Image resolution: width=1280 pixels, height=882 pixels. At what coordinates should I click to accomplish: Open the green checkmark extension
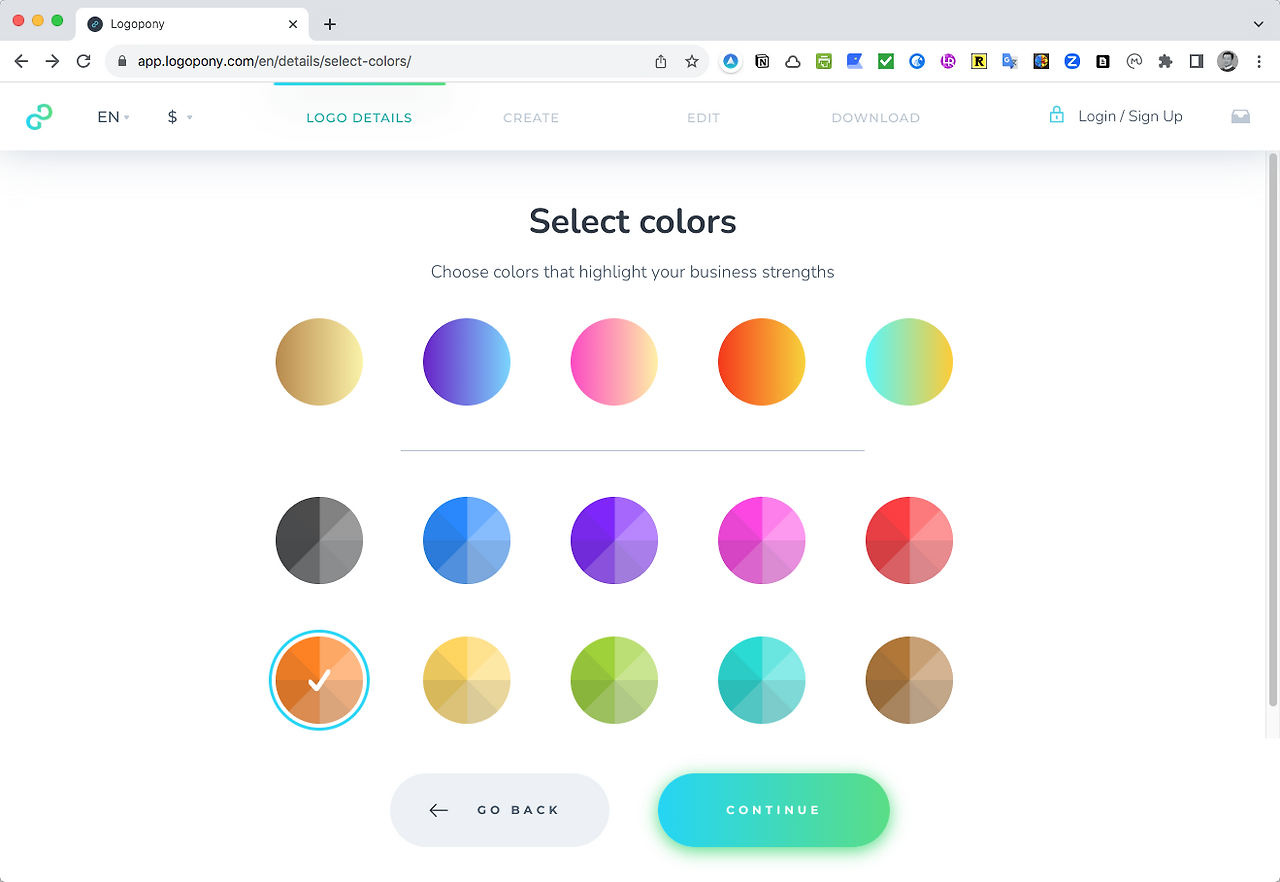click(x=886, y=61)
